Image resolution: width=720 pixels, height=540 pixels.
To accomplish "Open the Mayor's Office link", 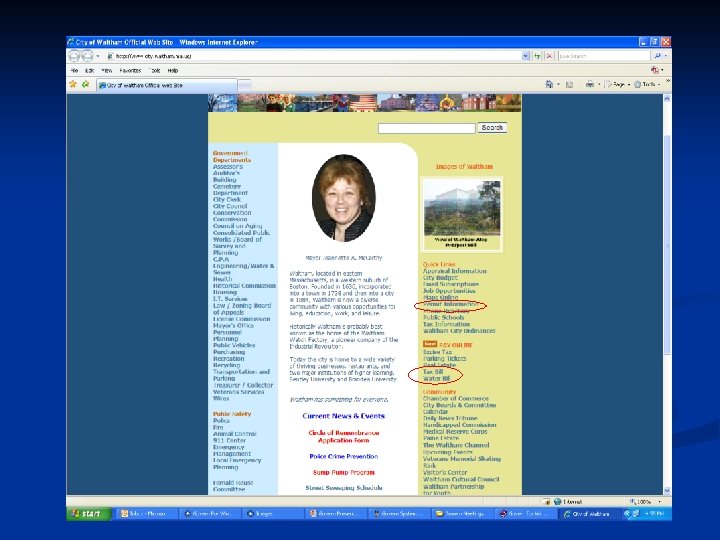I will [233, 325].
